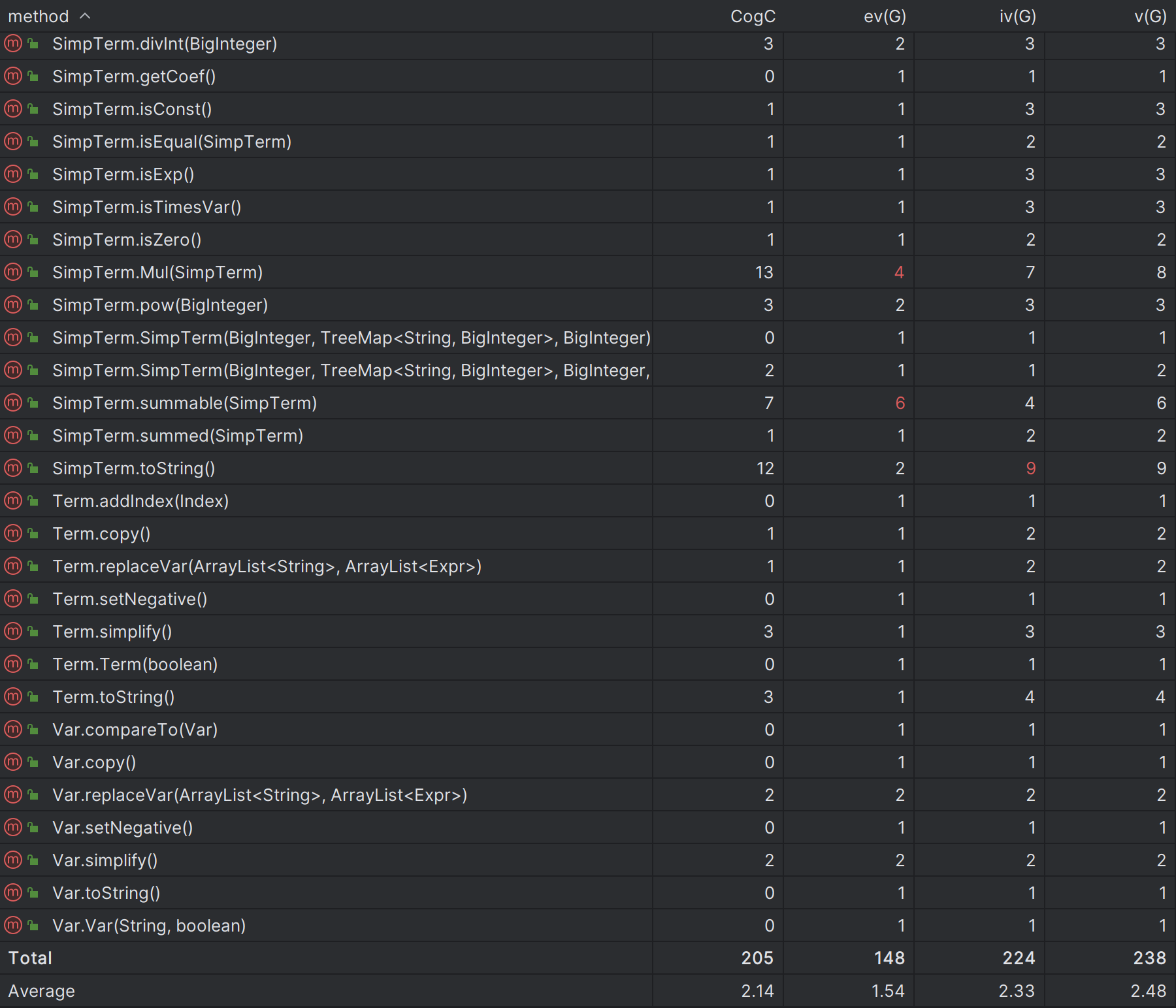Click the red ev(G) value 6 for SimpTerm.summable
Screen dimensions: 1176x1008
tap(900, 403)
